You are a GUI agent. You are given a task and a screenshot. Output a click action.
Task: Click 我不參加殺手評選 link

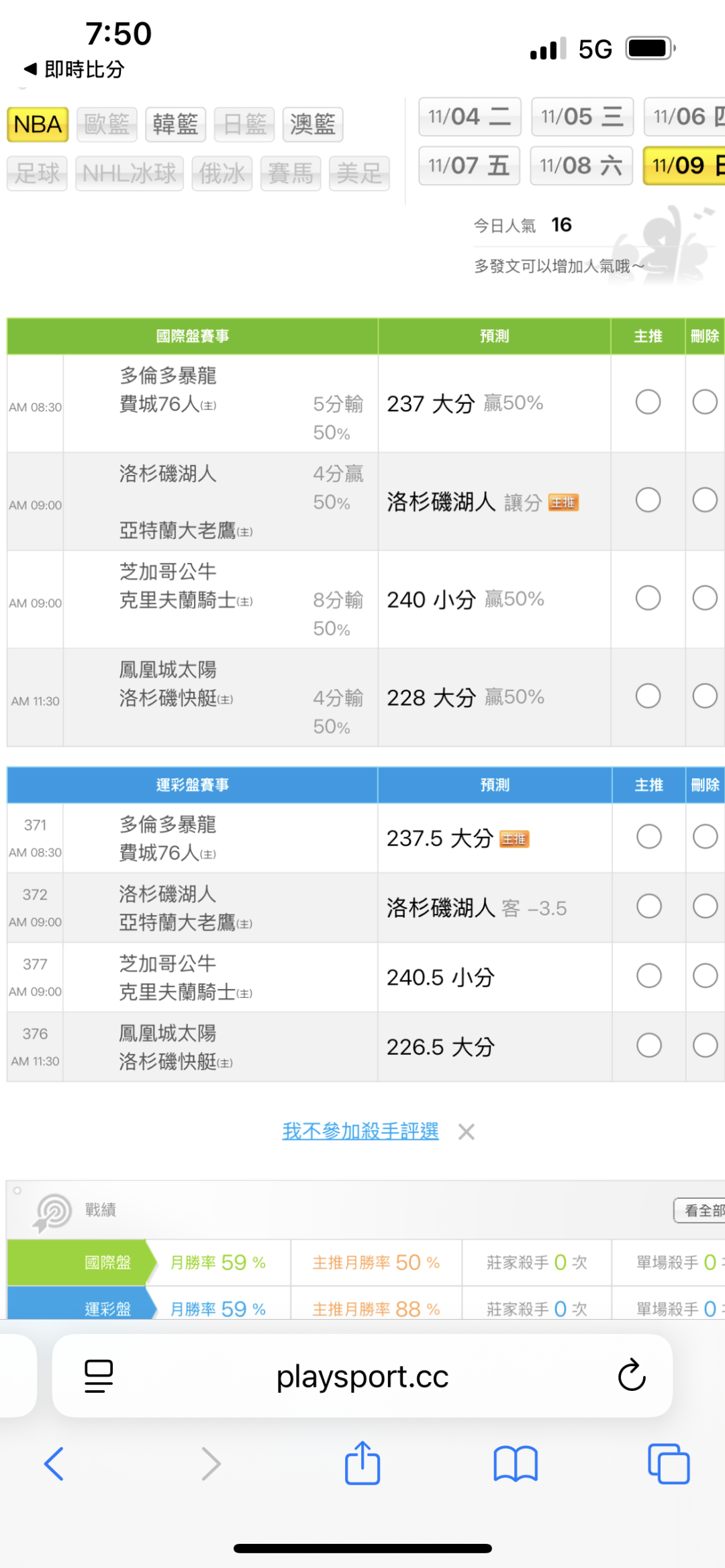[360, 1131]
